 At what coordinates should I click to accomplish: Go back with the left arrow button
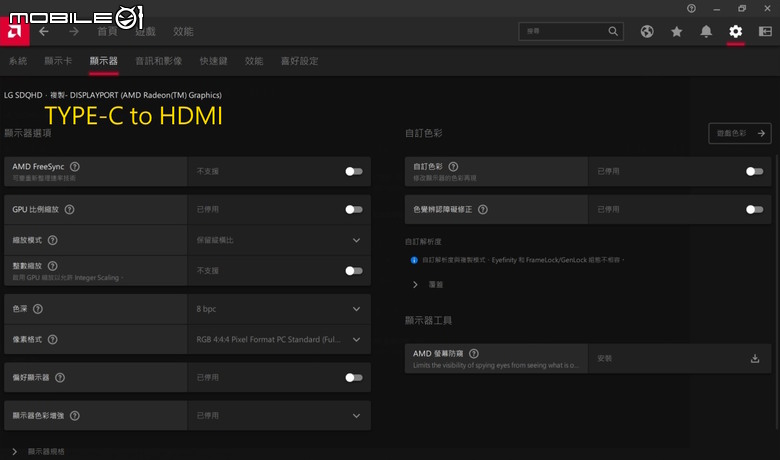[x=44, y=31]
